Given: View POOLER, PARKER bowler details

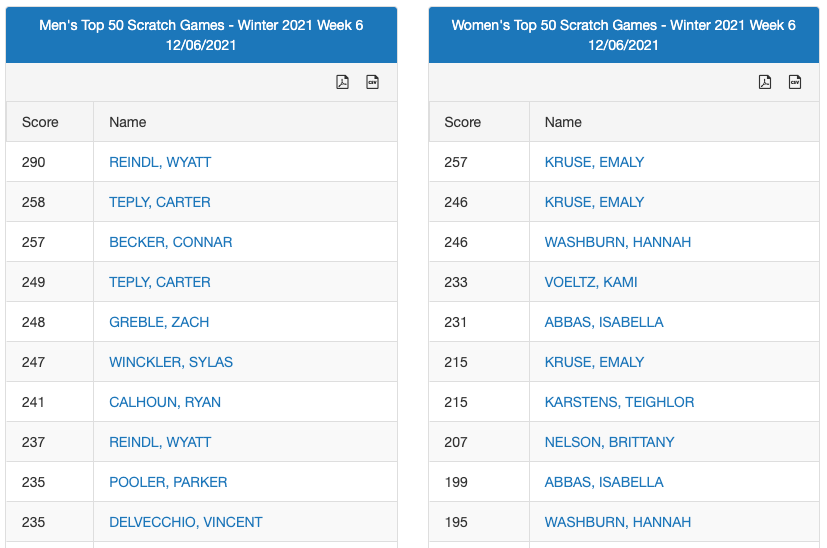Looking at the screenshot, I should (168, 482).
